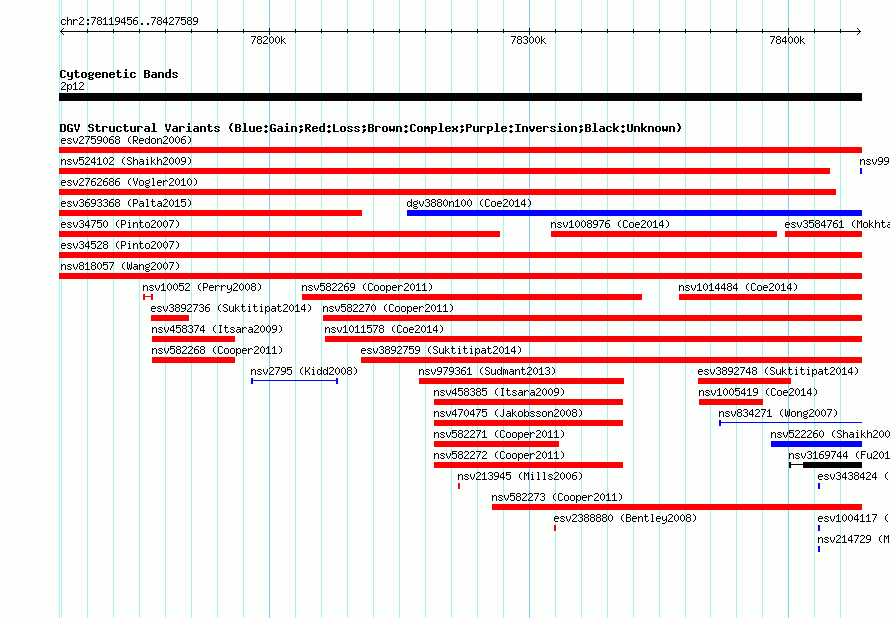The width and height of the screenshot is (890, 618).
Task: Click the 78200k ruler label
Action: click(x=268, y=40)
